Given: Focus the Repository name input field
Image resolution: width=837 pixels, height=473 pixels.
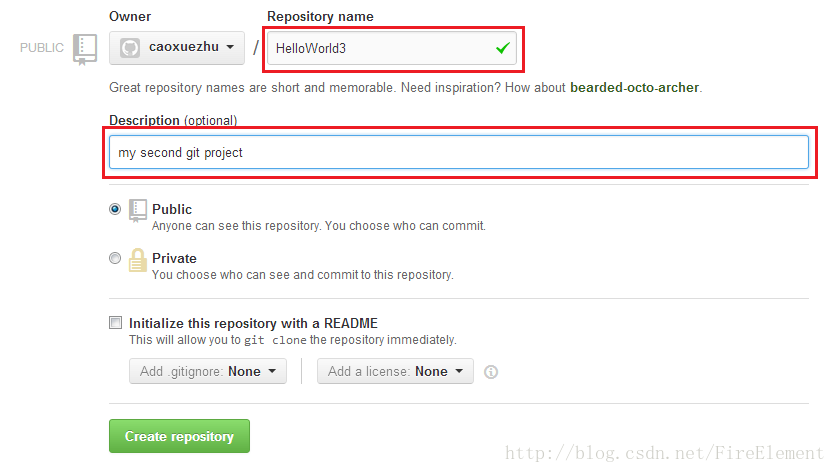Looking at the screenshot, I should tap(392, 49).
